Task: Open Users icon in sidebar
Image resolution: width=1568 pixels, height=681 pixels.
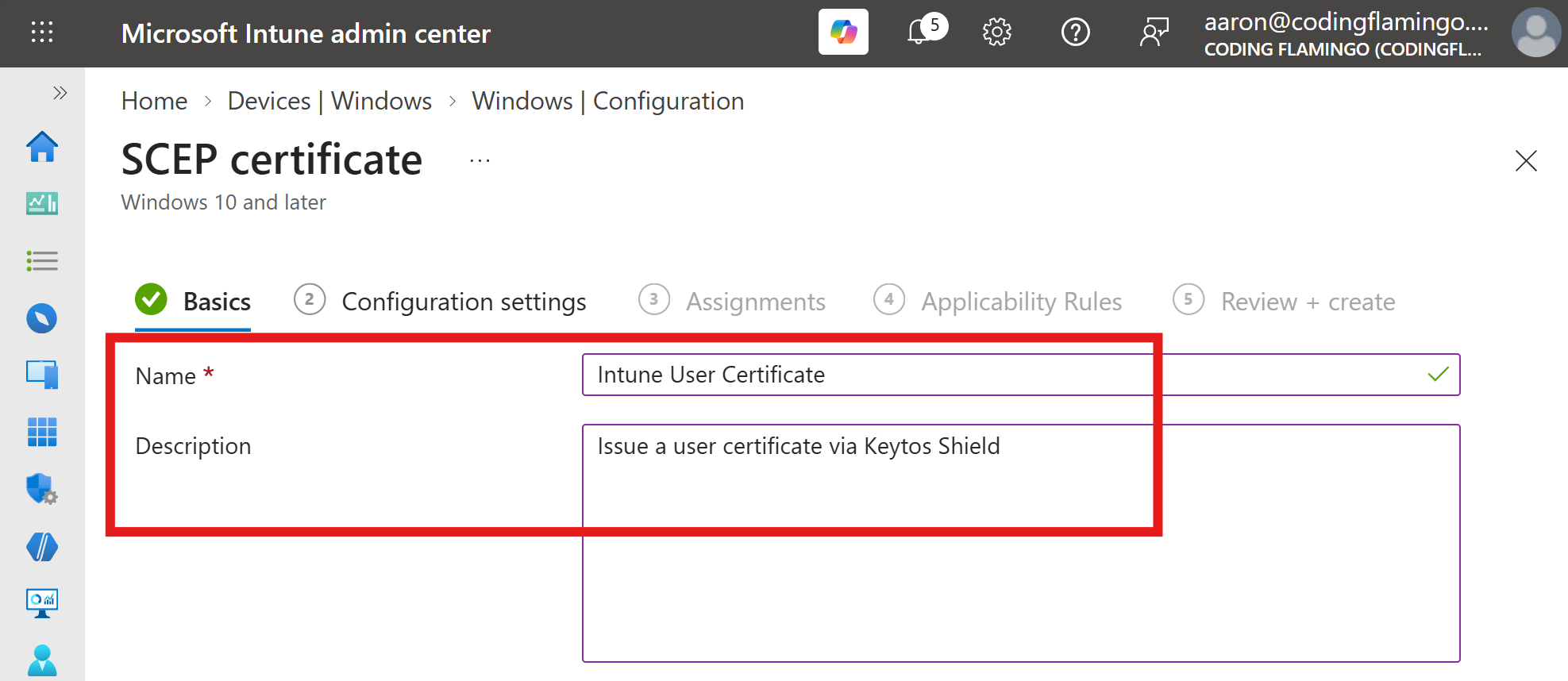Action: [x=42, y=660]
